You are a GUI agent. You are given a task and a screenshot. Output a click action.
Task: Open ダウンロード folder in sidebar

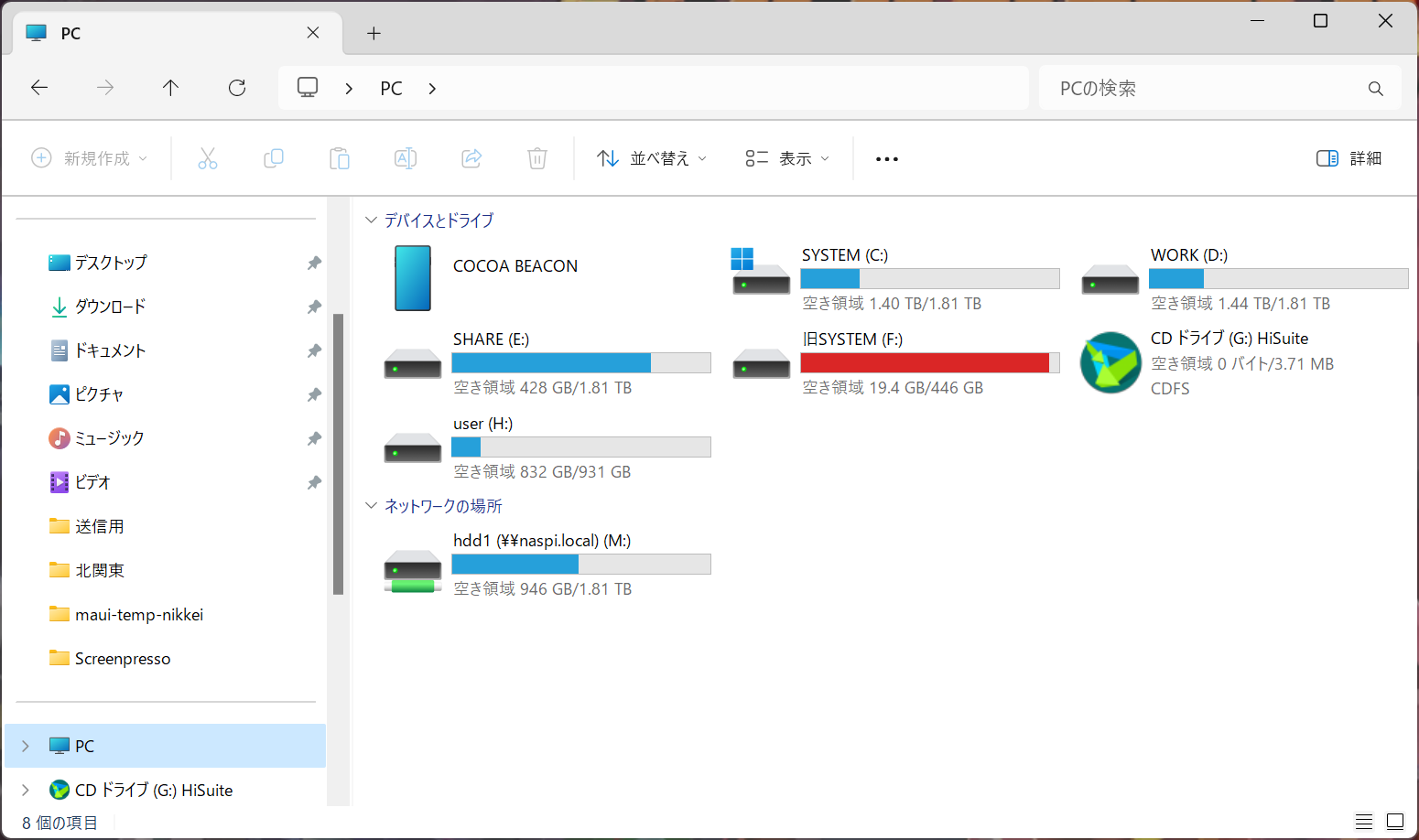tap(110, 307)
